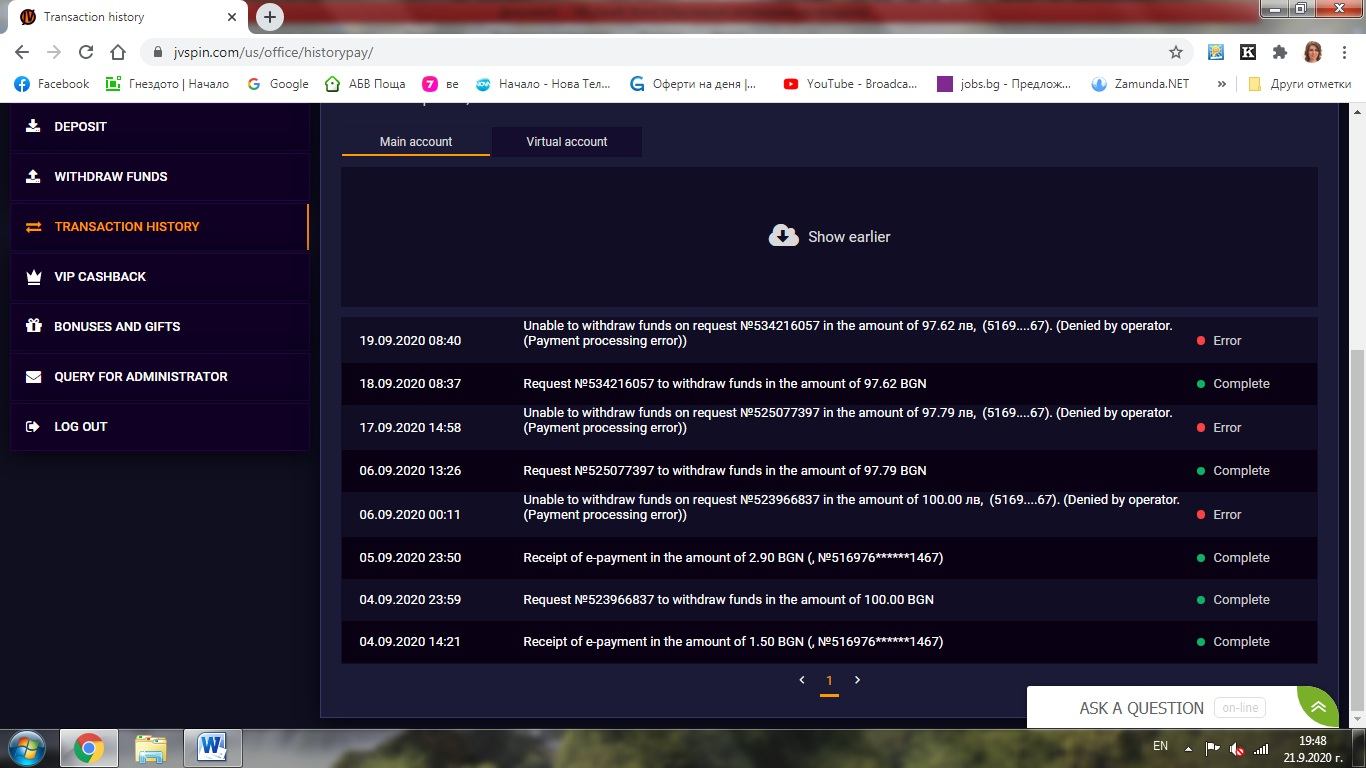Click the cloud download icon beside Show earlier
This screenshot has height=768, width=1366.
pos(783,236)
